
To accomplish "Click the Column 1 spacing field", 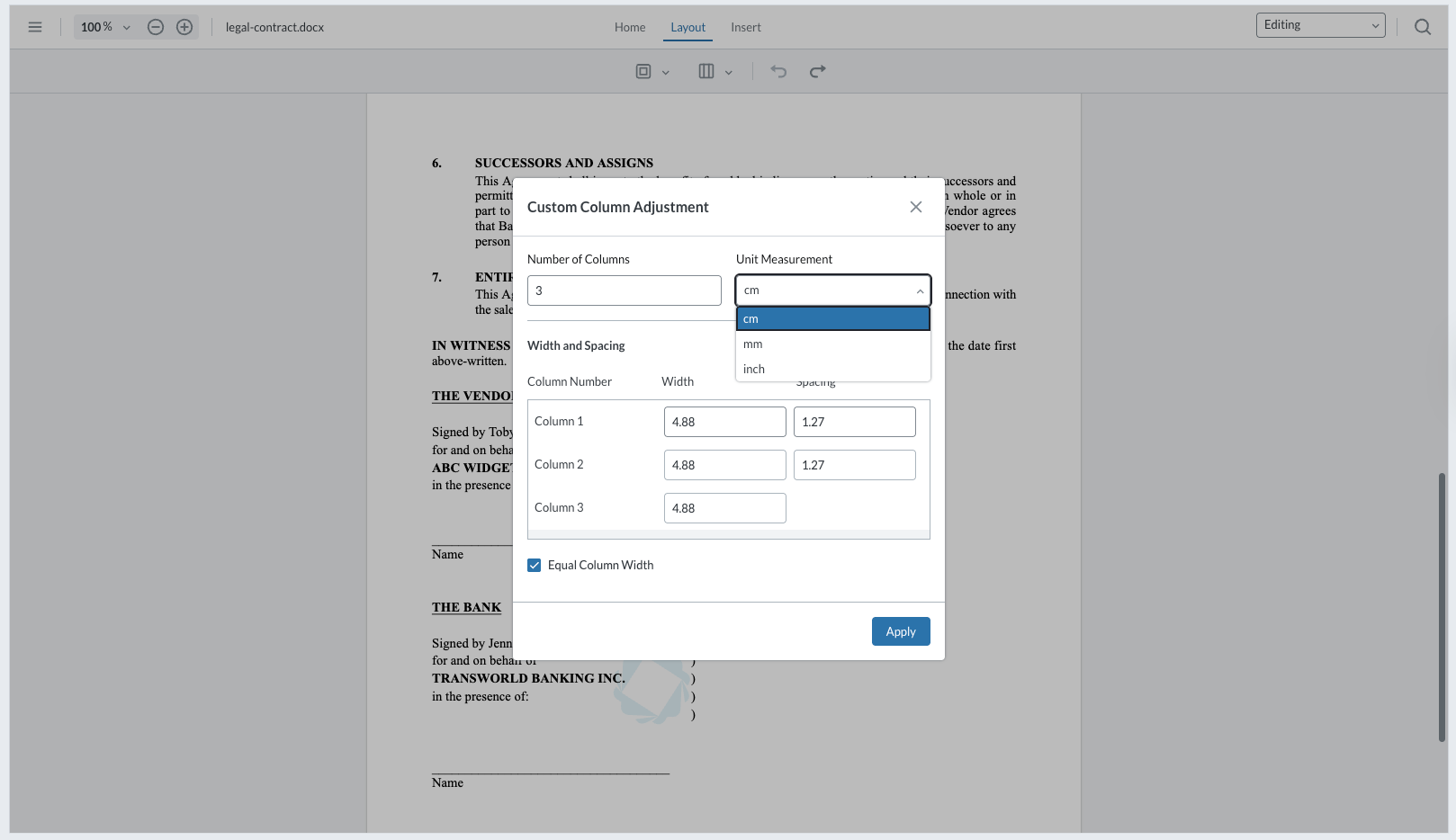I will pos(855,422).
